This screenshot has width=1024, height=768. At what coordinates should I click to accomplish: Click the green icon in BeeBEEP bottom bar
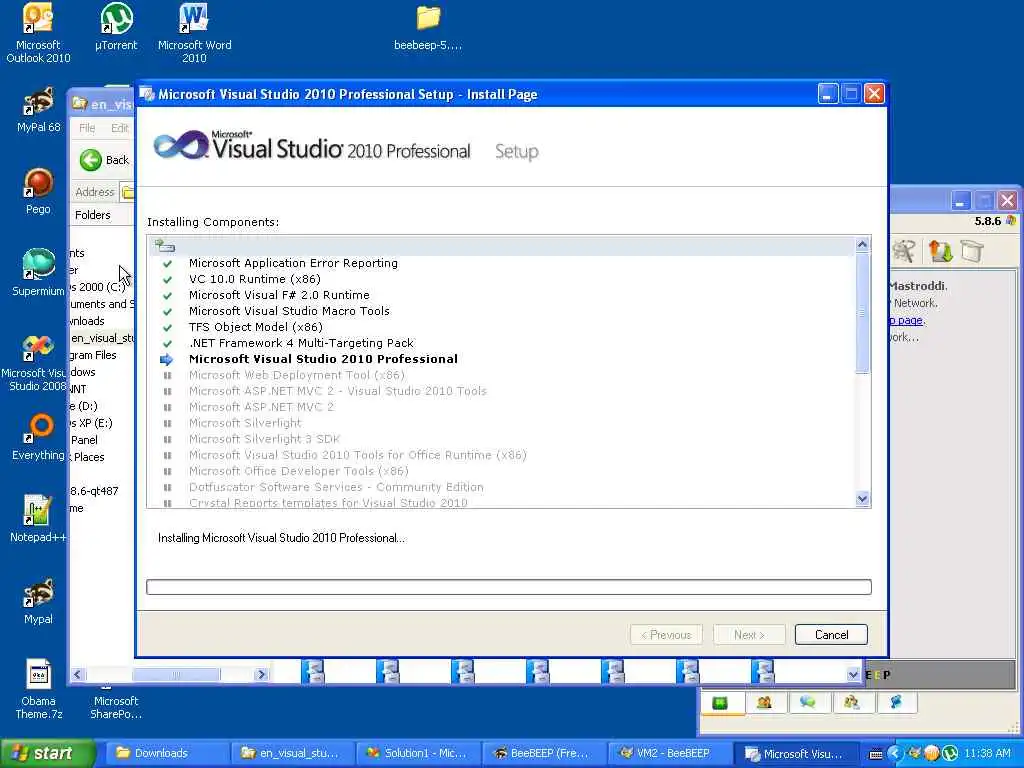point(720,703)
